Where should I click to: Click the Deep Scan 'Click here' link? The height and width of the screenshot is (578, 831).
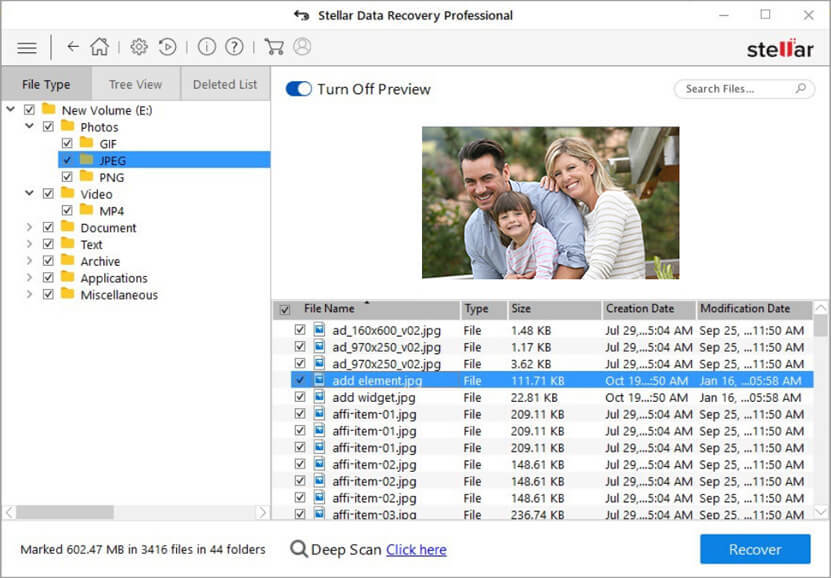416,550
